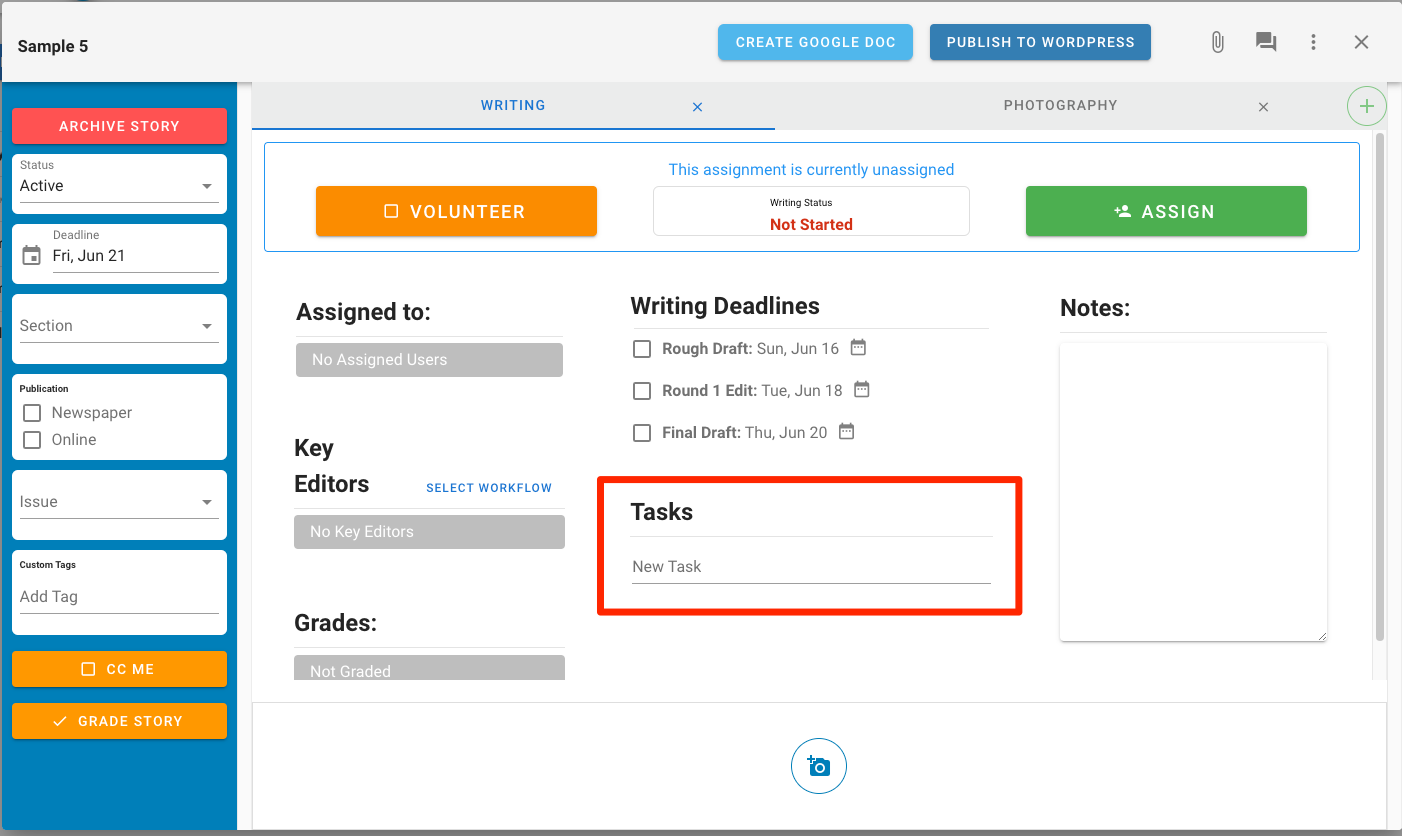The image size is (1402, 836).
Task: Click the calendar icon beside the Deadline field
Action: [32, 256]
